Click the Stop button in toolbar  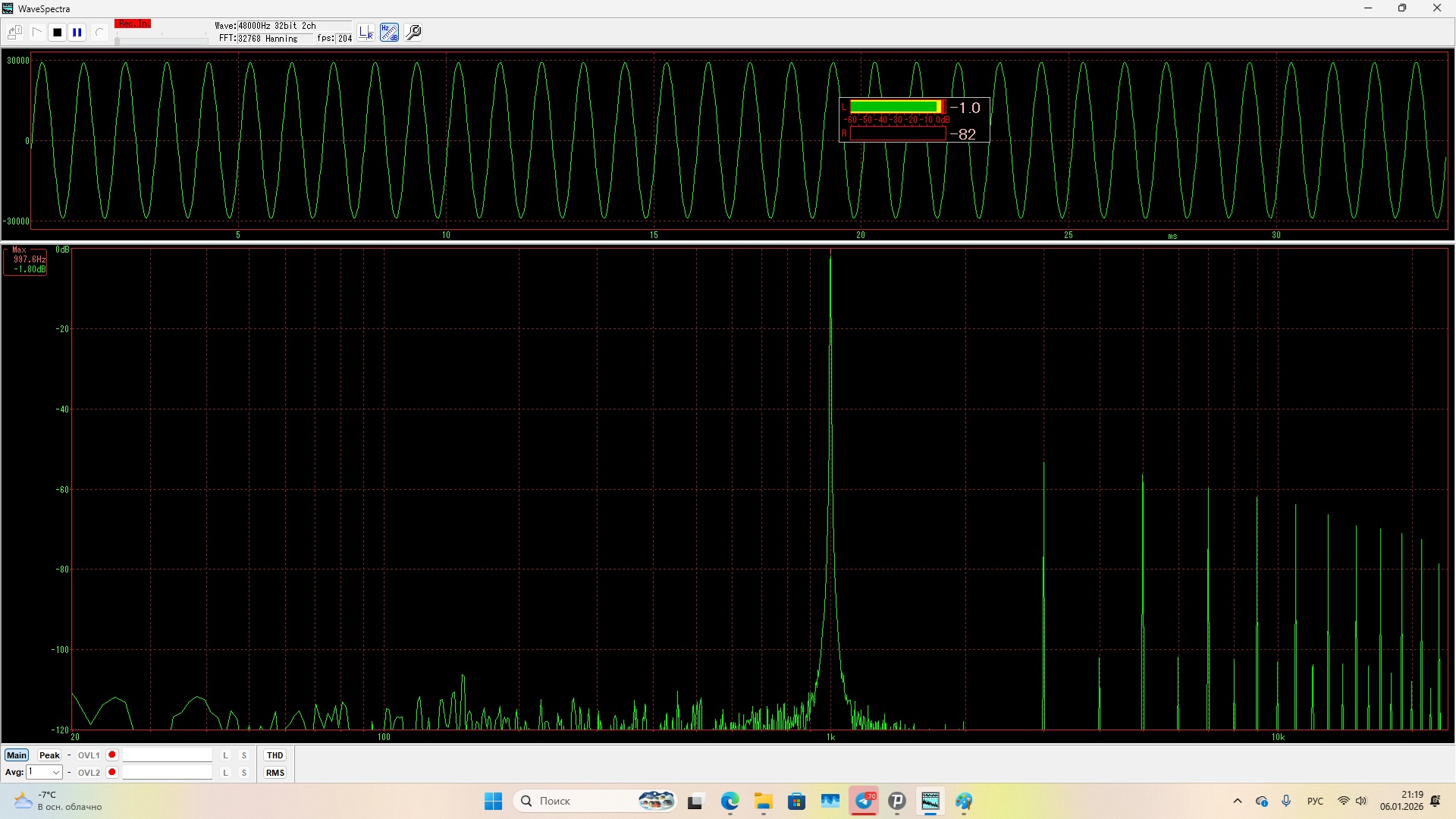tap(57, 33)
